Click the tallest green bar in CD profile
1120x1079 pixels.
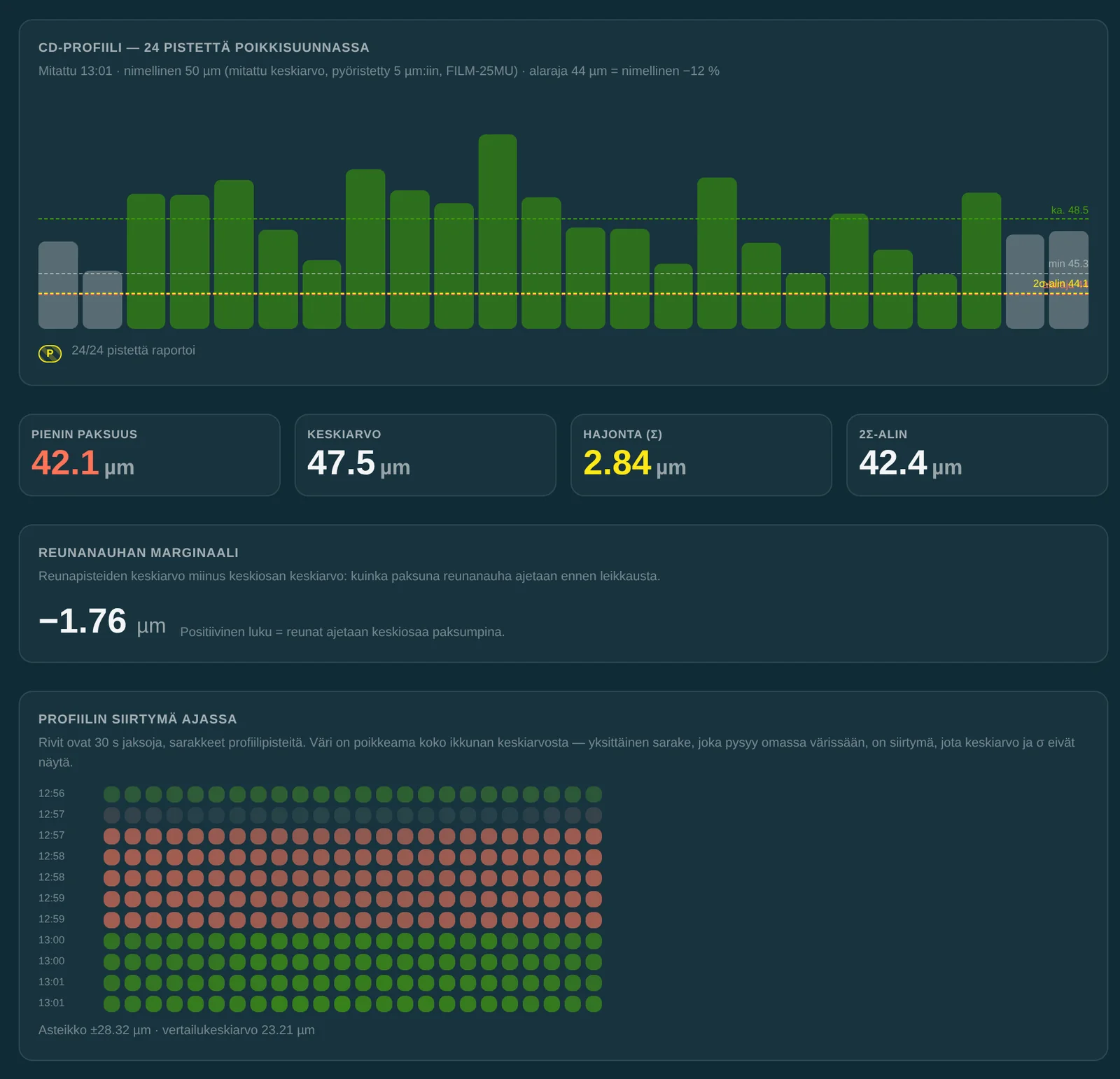[498, 232]
